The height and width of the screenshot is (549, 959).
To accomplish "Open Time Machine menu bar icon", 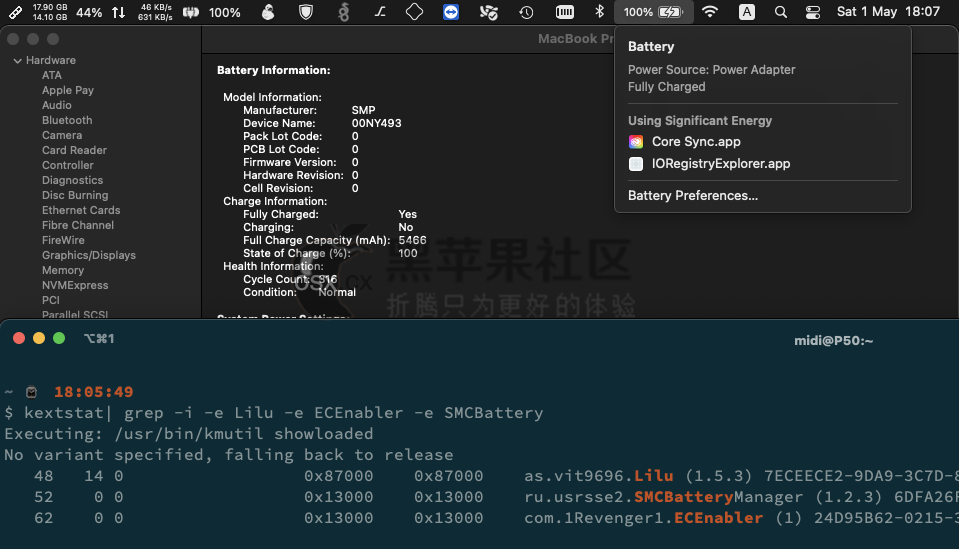I will tap(526, 12).
